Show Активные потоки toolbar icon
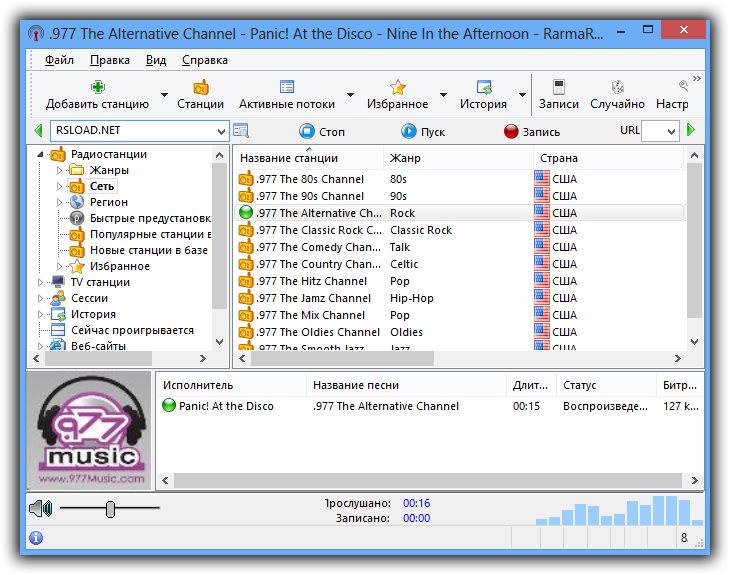Image resolution: width=730 pixels, height=575 pixels. pyautogui.click(x=287, y=87)
